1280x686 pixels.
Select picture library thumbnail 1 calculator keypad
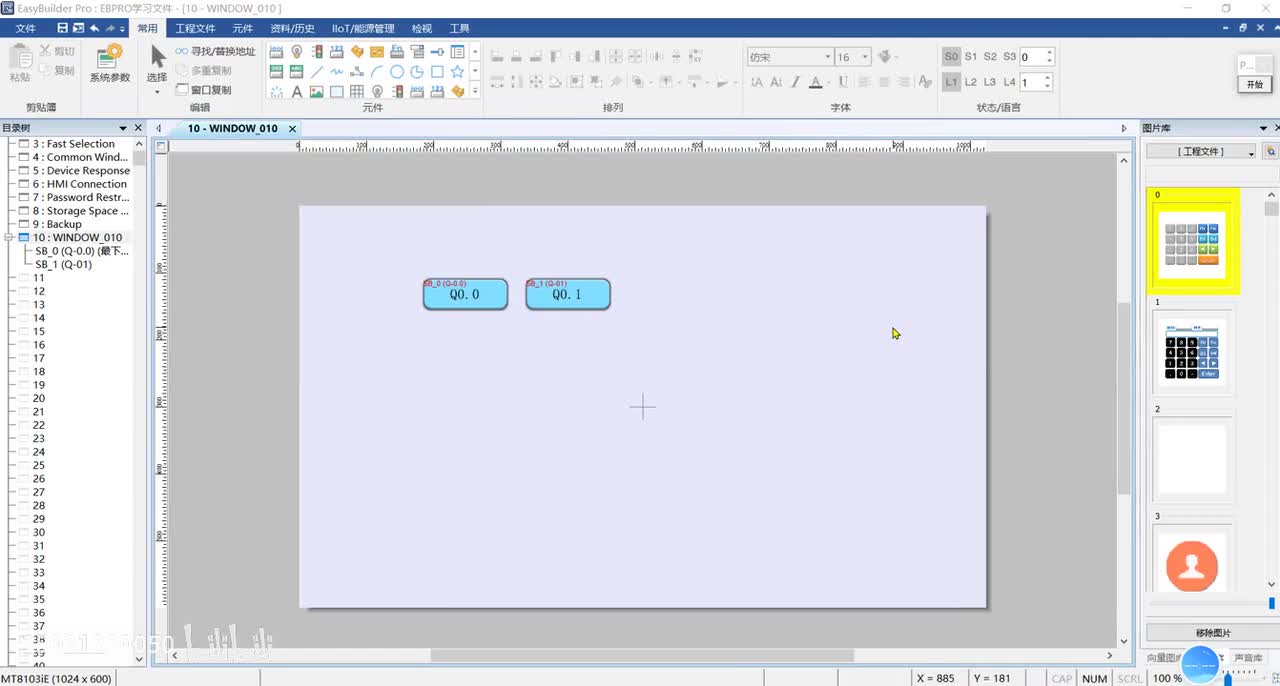(x=1193, y=351)
